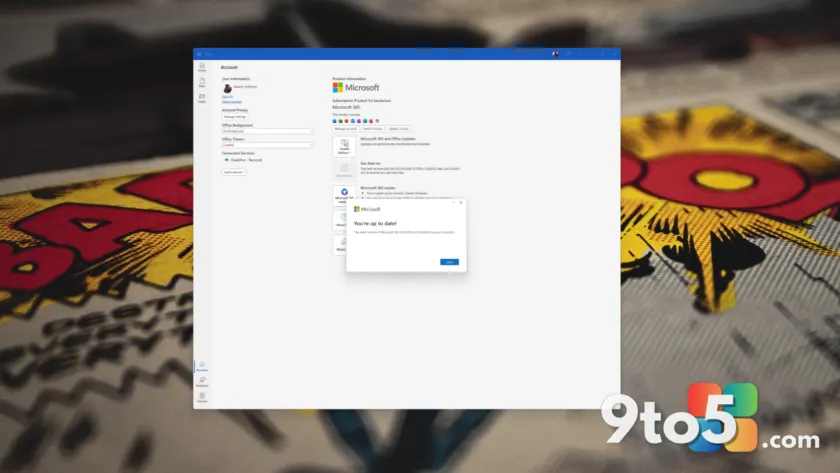Viewport: 840px width, 473px height.
Task: Select the OneDrive - Personal connected service
Action: [x=243, y=160]
